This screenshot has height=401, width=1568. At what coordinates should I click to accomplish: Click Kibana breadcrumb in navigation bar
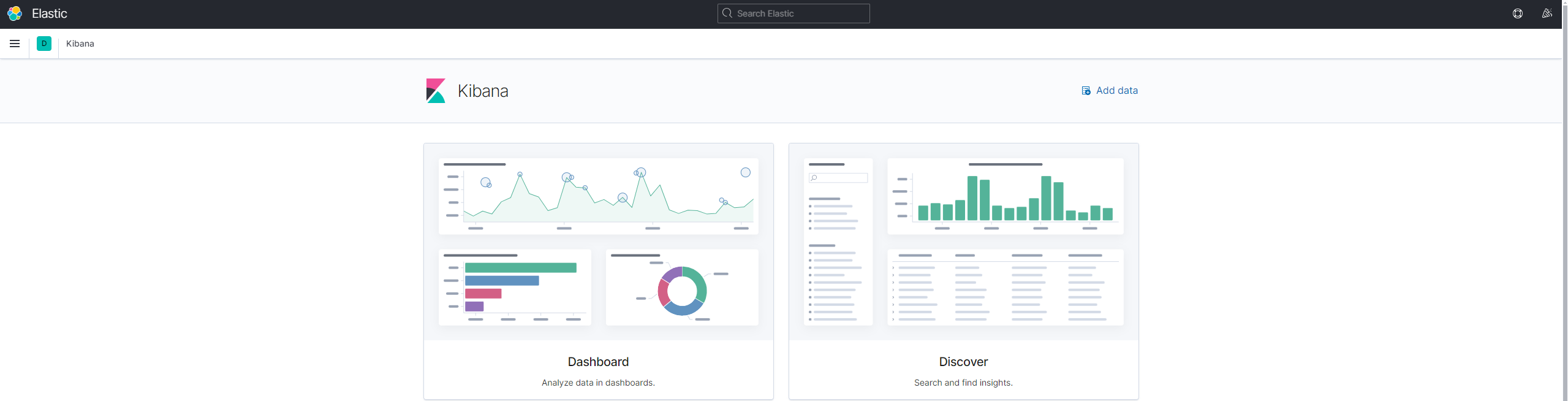[x=80, y=44]
